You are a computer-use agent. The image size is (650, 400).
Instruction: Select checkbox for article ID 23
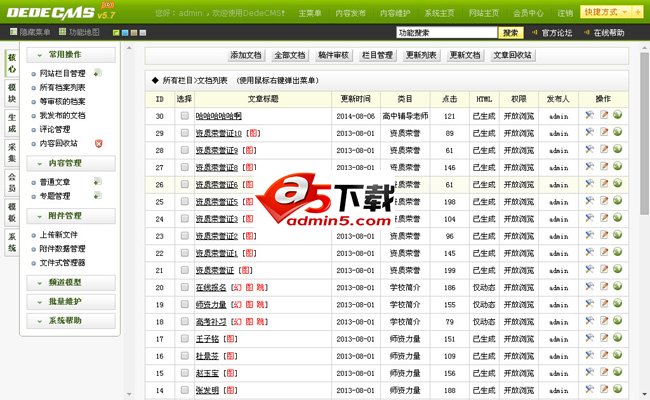click(184, 235)
